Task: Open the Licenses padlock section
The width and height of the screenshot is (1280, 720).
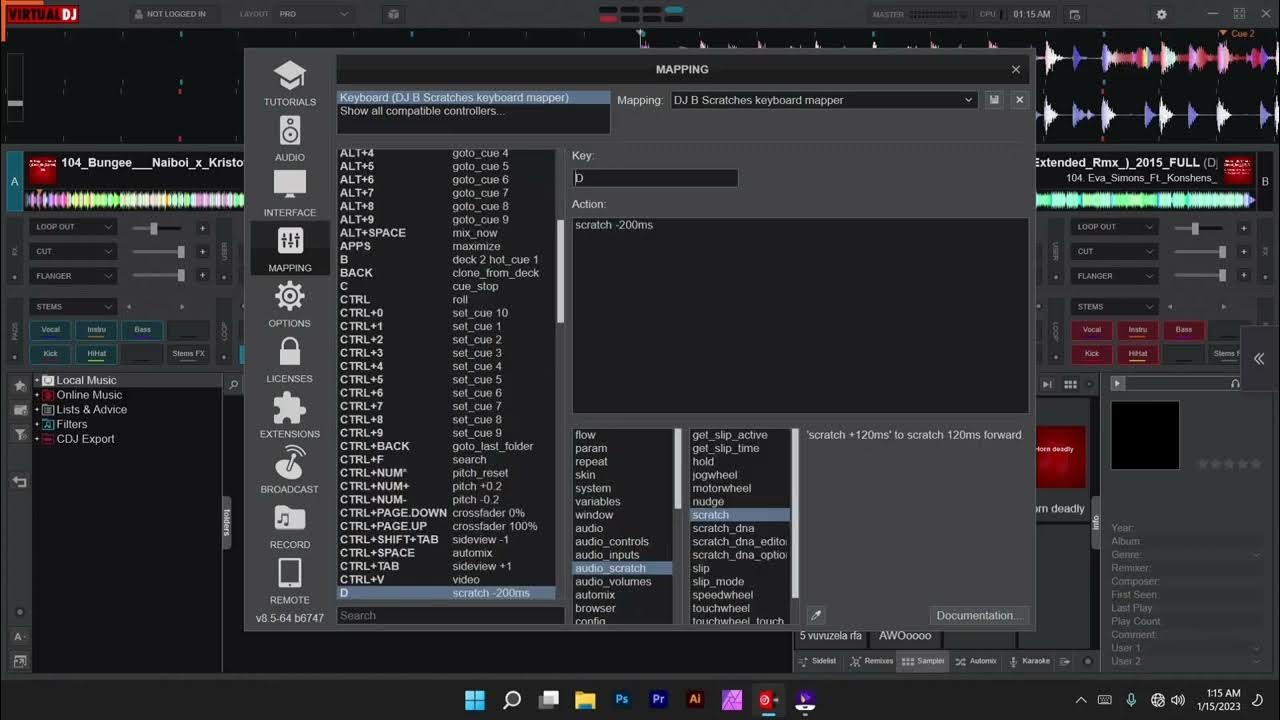Action: pos(290,359)
